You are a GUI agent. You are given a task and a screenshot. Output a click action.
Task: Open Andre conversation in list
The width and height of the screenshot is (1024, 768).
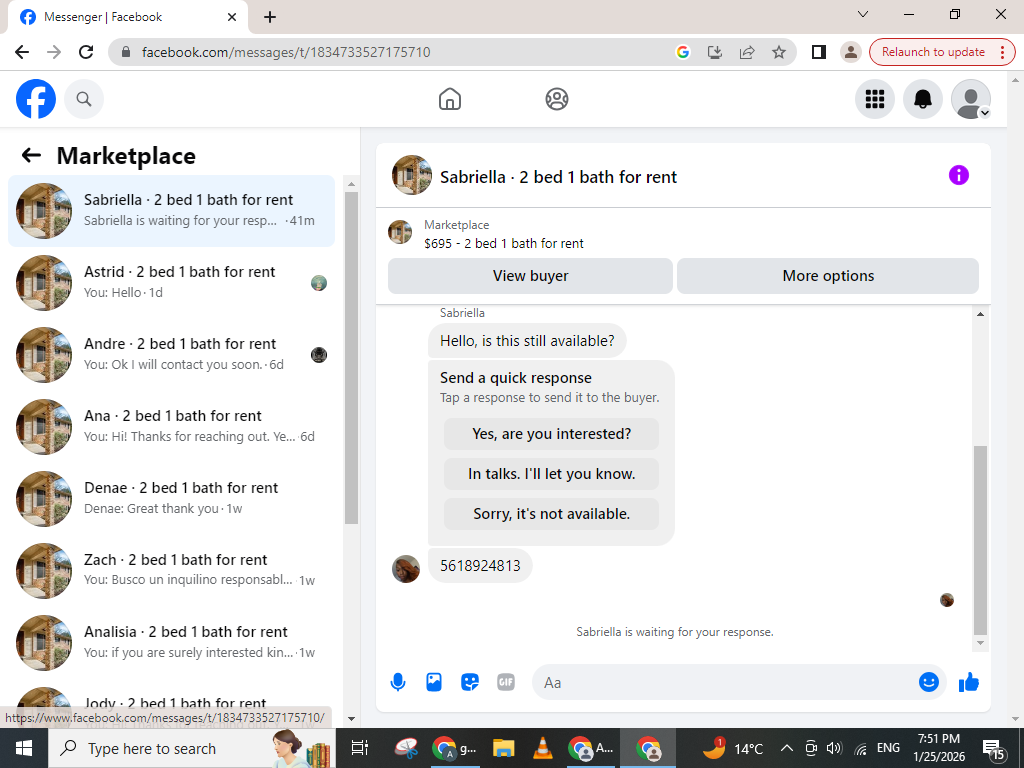click(171, 355)
